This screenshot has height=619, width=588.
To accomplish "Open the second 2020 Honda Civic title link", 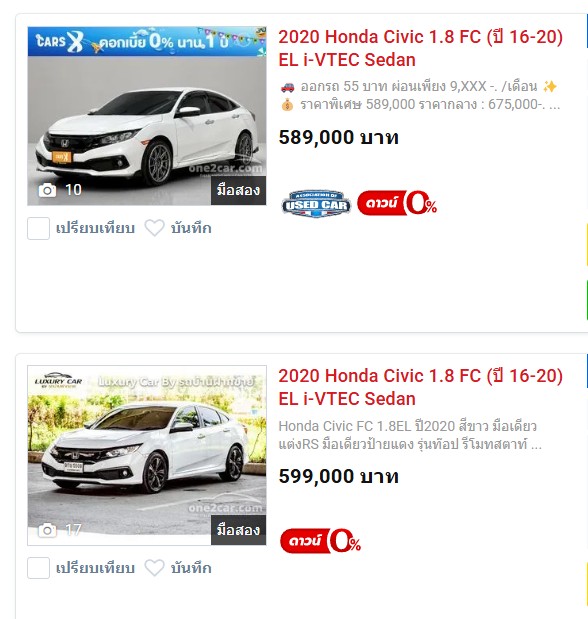I will pos(420,387).
